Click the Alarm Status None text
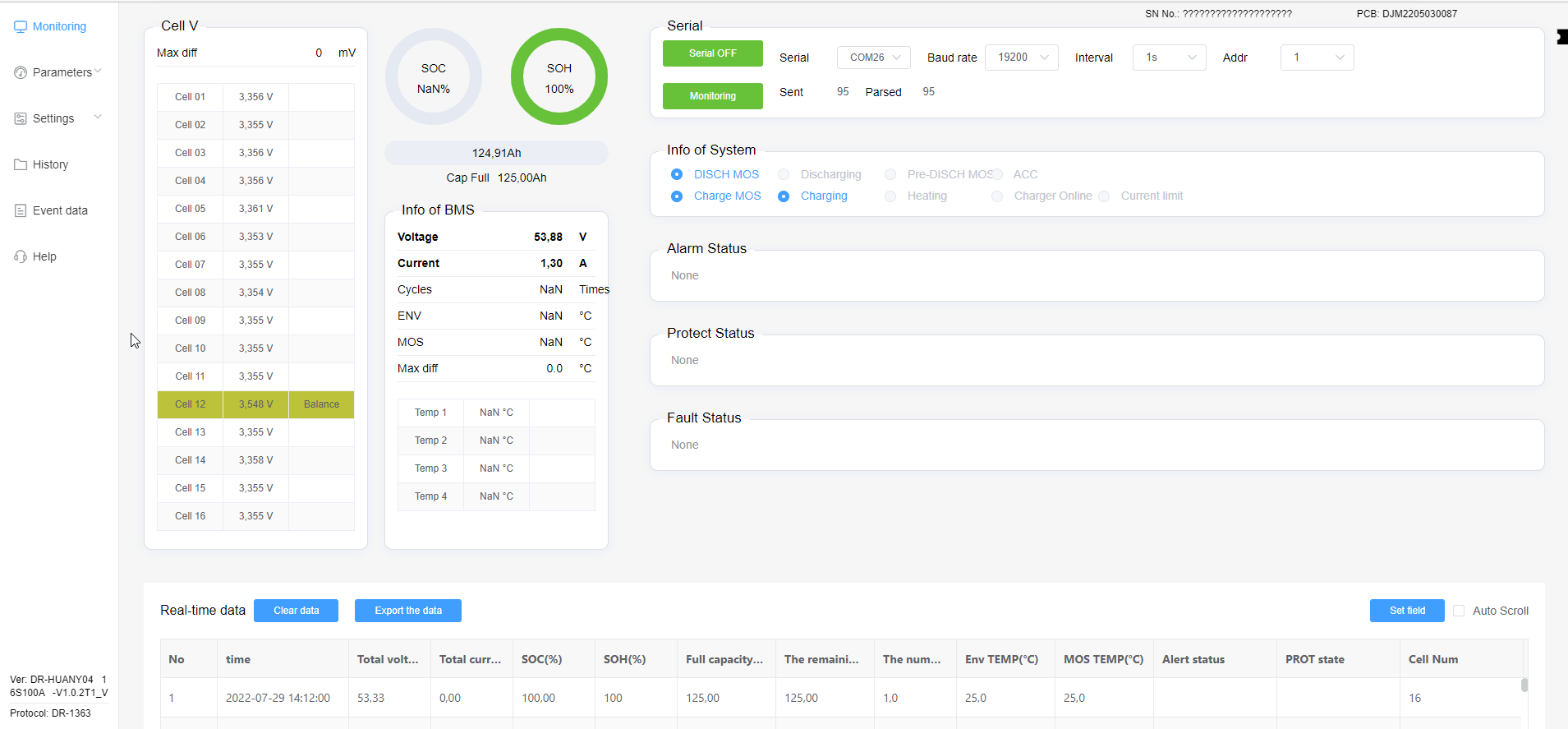Viewport: 1568px width, 729px height. (x=685, y=275)
